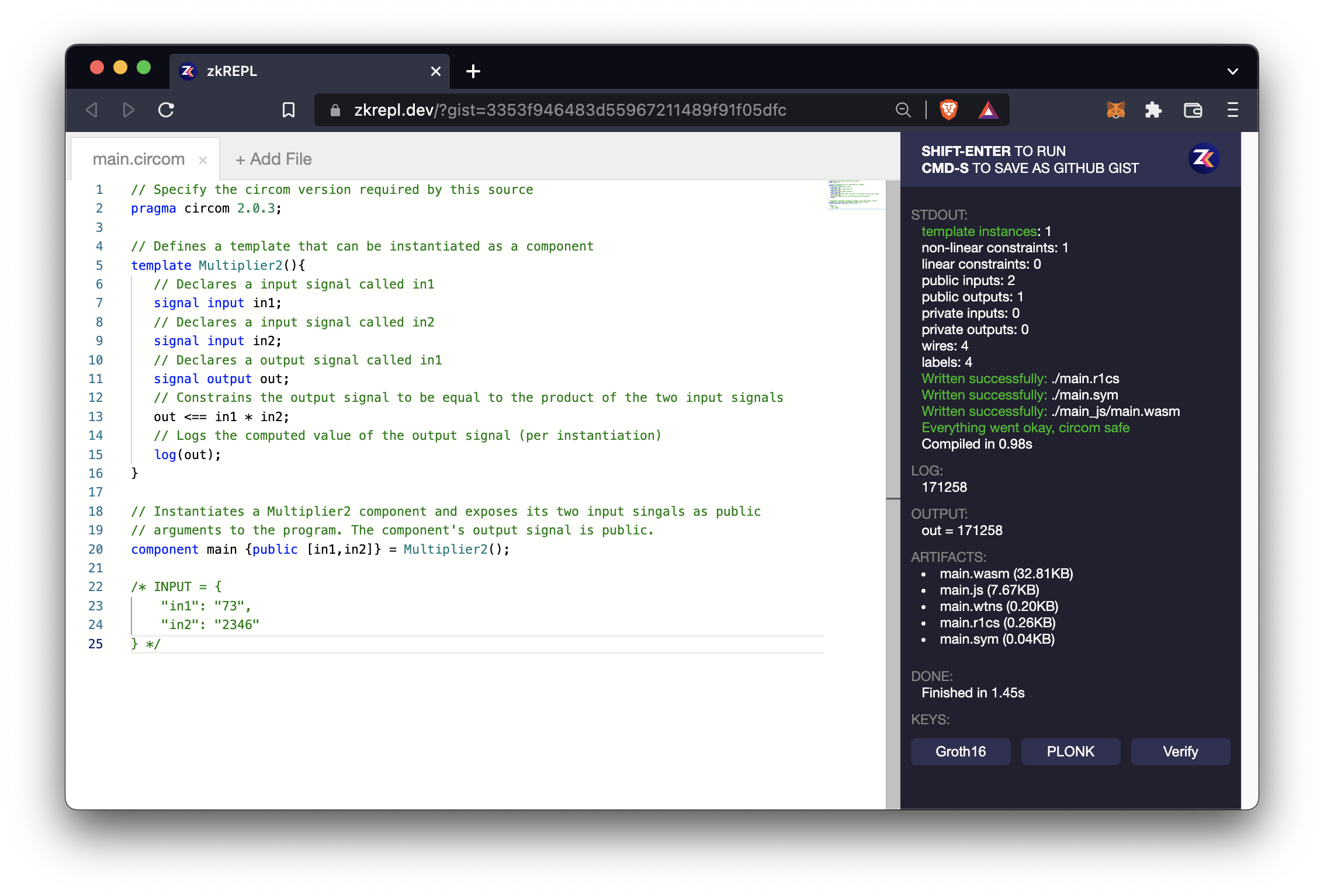1324x896 pixels.
Task: Select the main.circom file tab
Action: pos(138,159)
